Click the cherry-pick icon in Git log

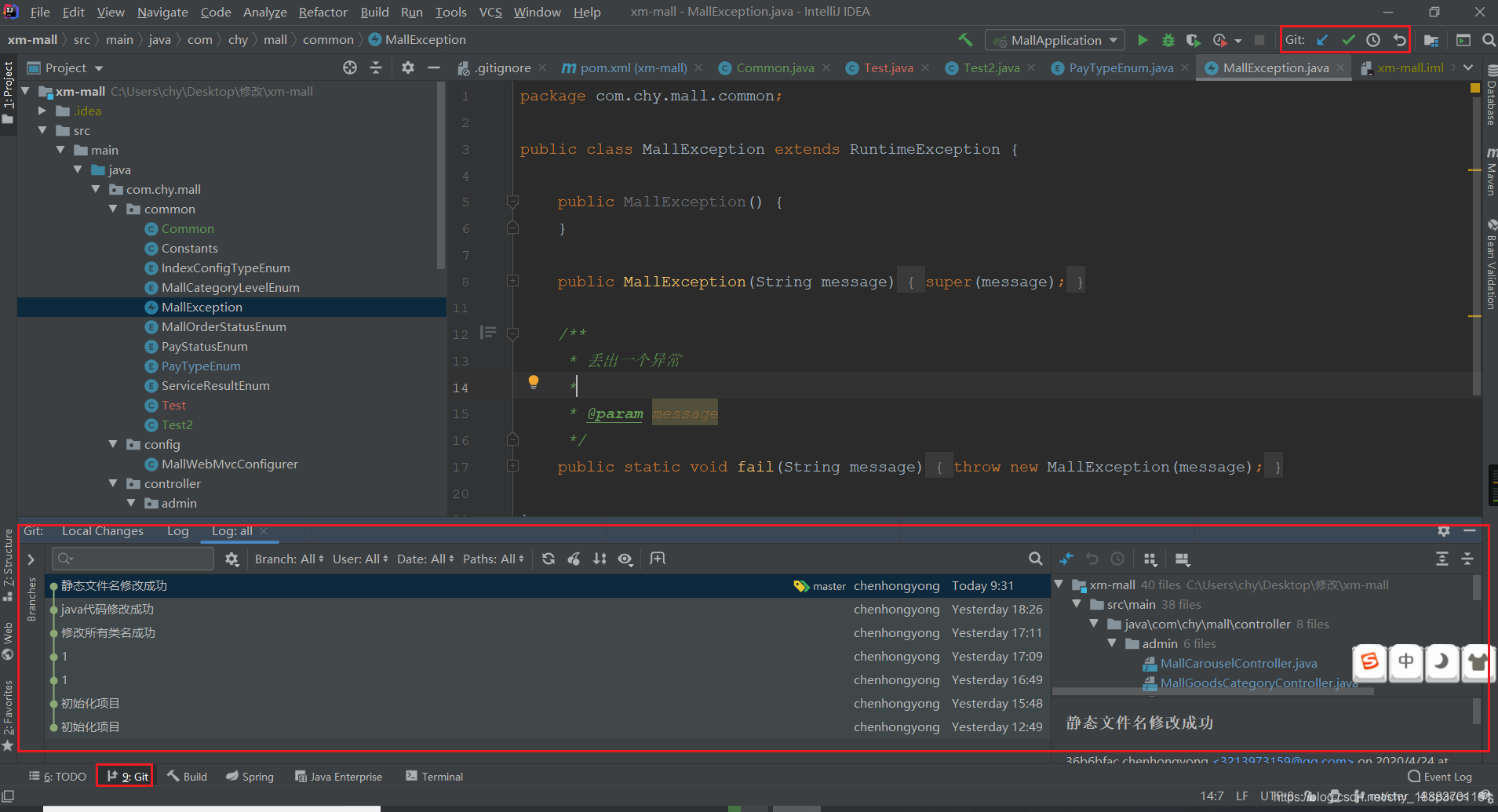point(574,559)
